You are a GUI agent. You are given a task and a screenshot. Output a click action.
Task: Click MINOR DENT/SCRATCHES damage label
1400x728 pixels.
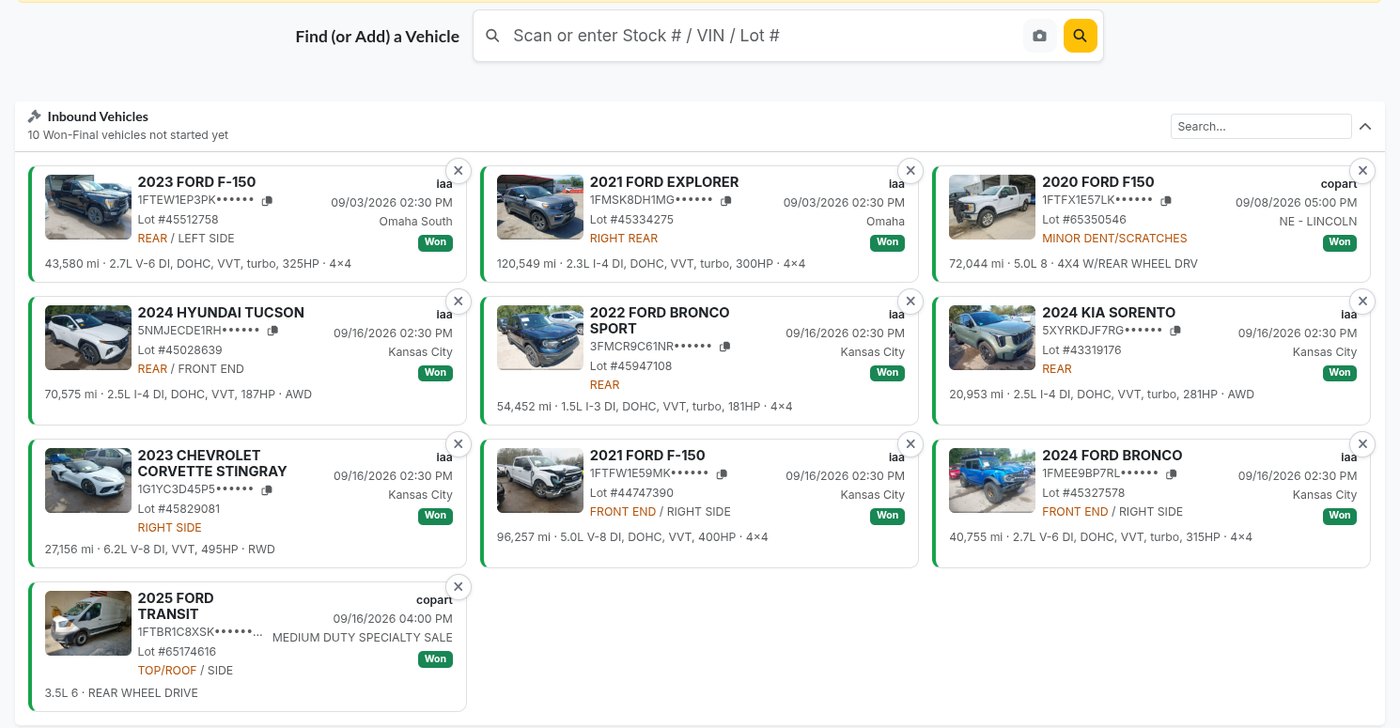(x=1115, y=239)
